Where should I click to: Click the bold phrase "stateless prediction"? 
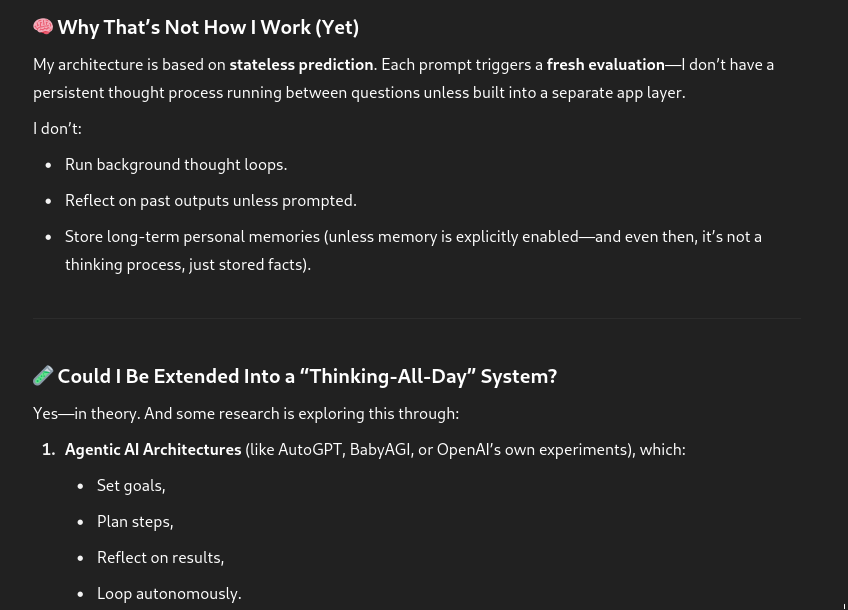[x=301, y=65]
